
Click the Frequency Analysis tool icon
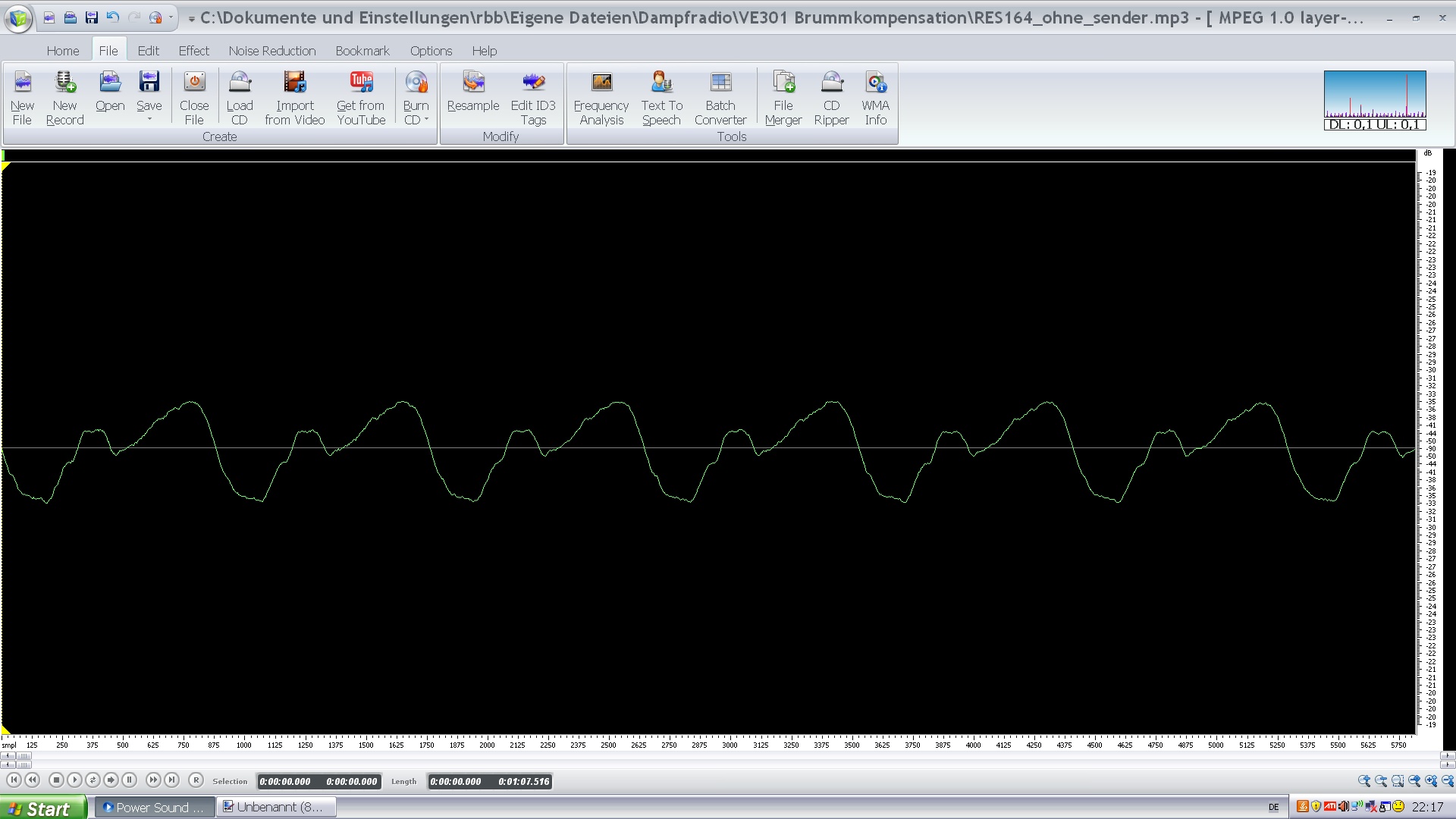pos(601,83)
